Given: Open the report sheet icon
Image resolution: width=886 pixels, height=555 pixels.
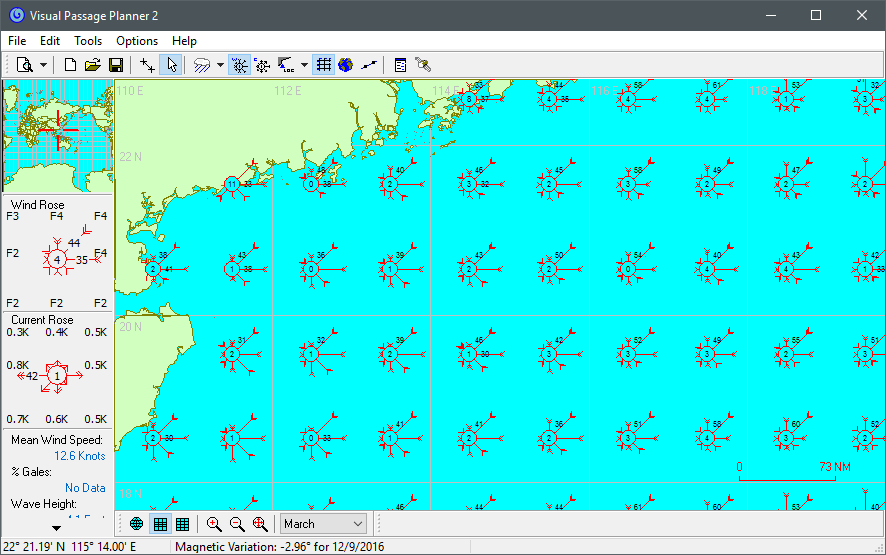Looking at the screenshot, I should coord(400,65).
